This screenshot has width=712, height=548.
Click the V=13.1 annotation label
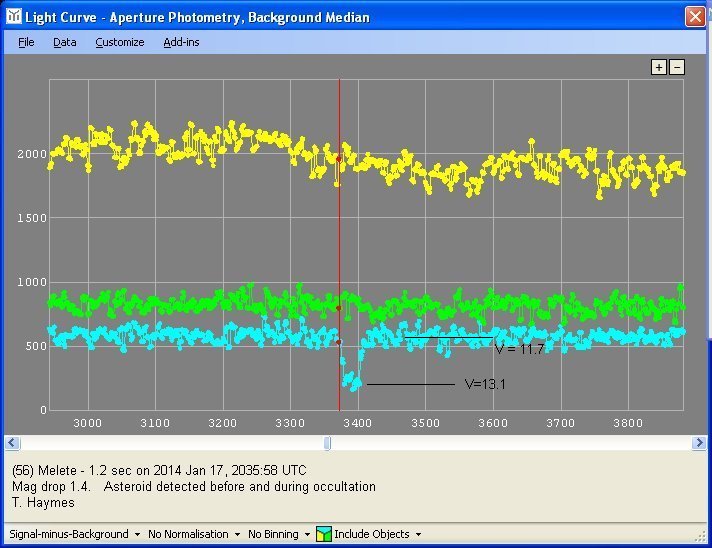pos(485,384)
